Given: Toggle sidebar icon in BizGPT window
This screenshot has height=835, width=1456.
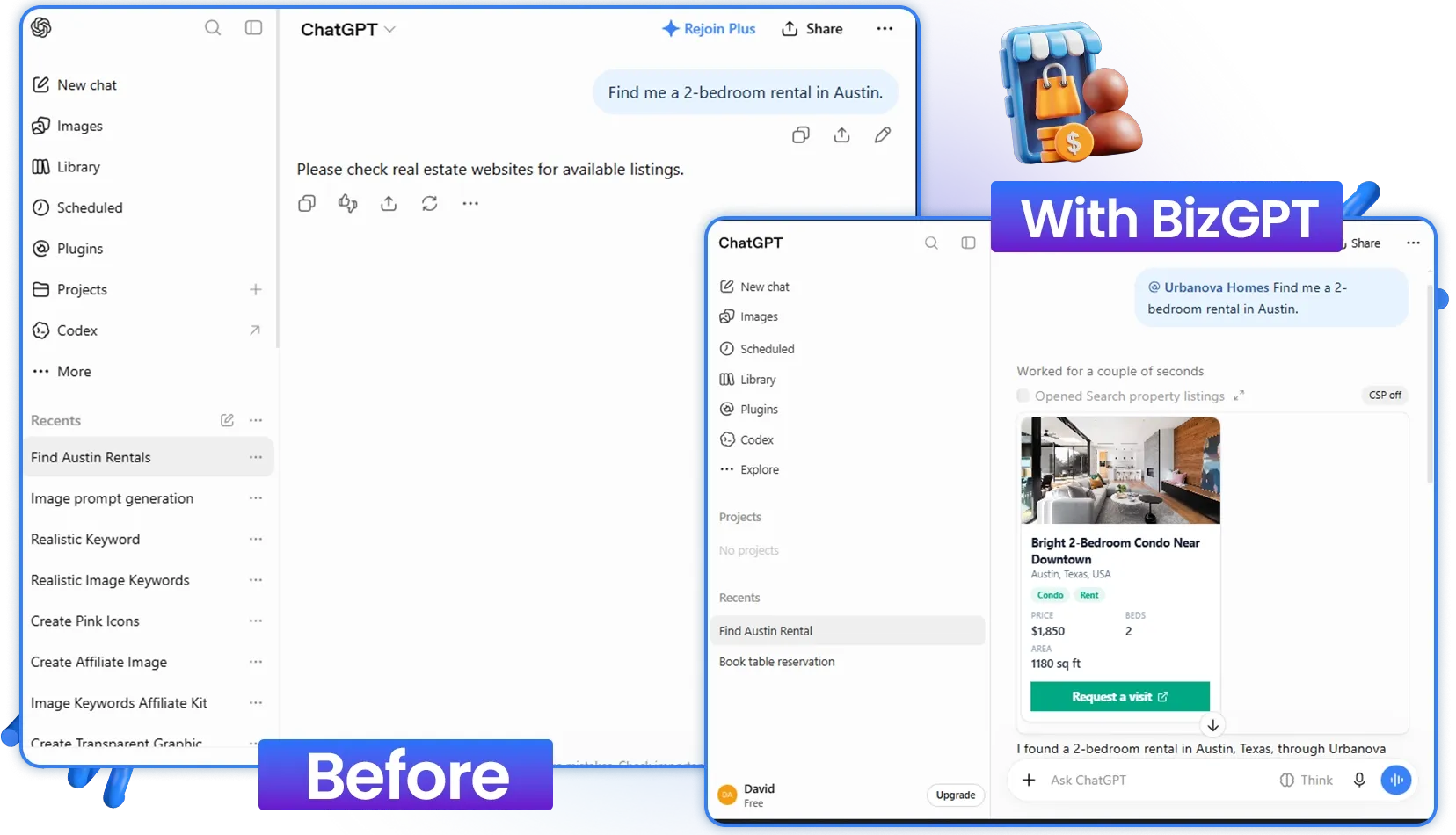Looking at the screenshot, I should (968, 243).
